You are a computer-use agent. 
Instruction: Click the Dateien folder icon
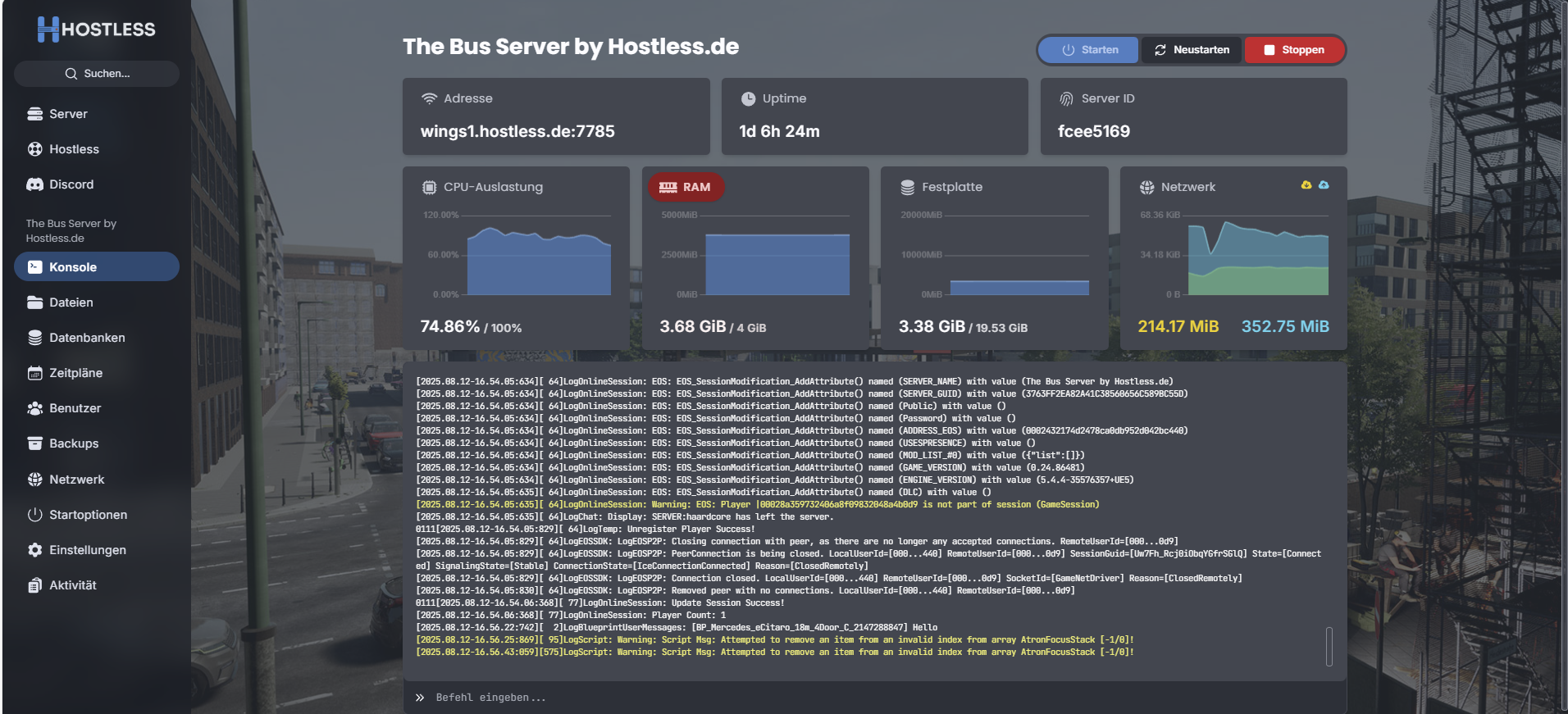pos(35,302)
